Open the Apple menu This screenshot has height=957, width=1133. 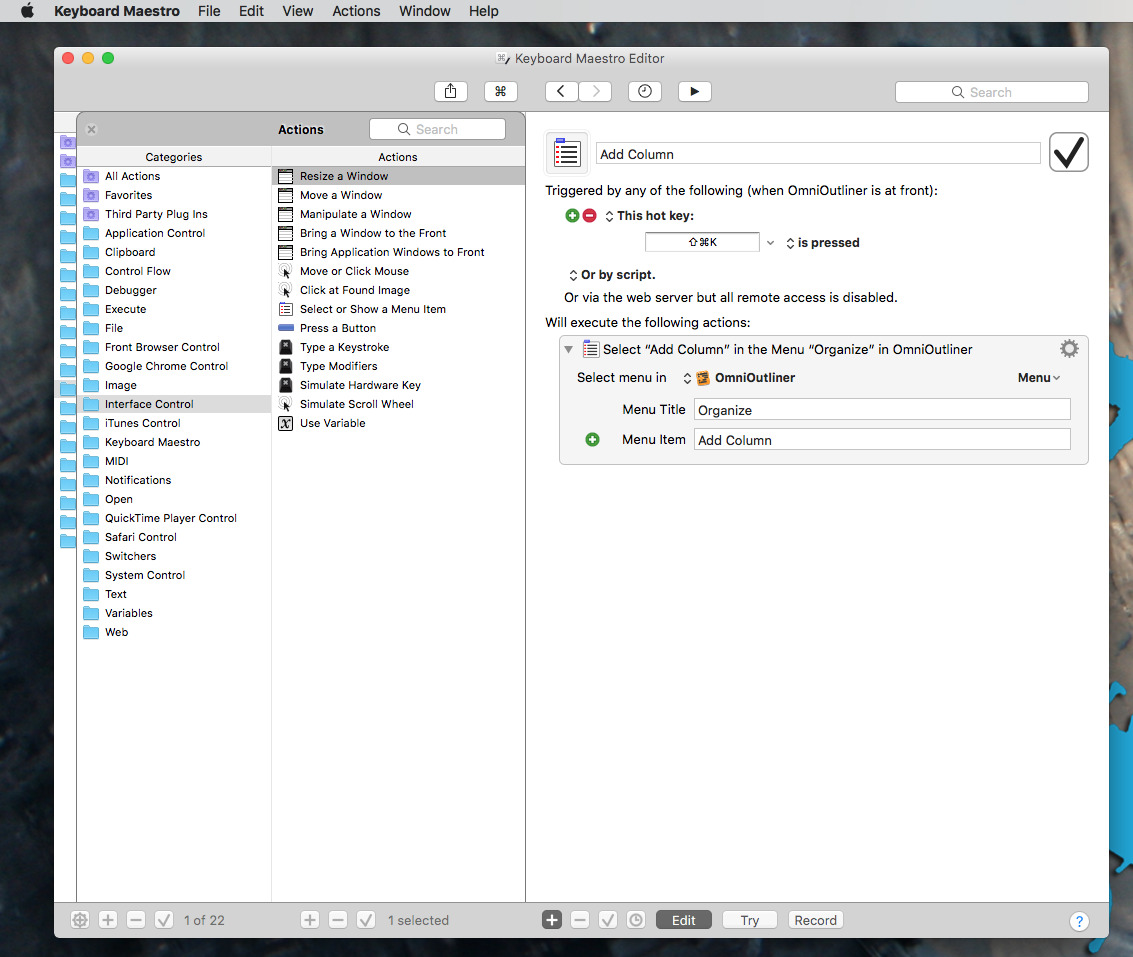(27, 11)
